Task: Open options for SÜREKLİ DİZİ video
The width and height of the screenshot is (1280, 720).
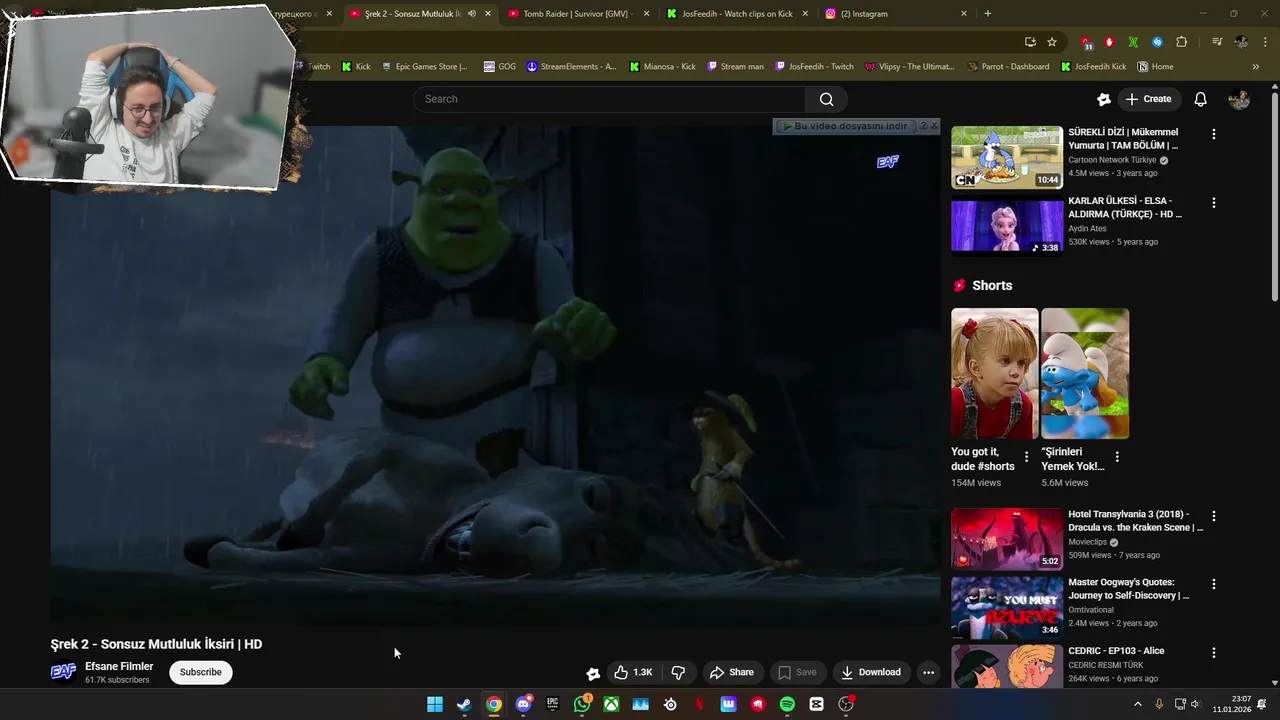Action: [x=1214, y=134]
